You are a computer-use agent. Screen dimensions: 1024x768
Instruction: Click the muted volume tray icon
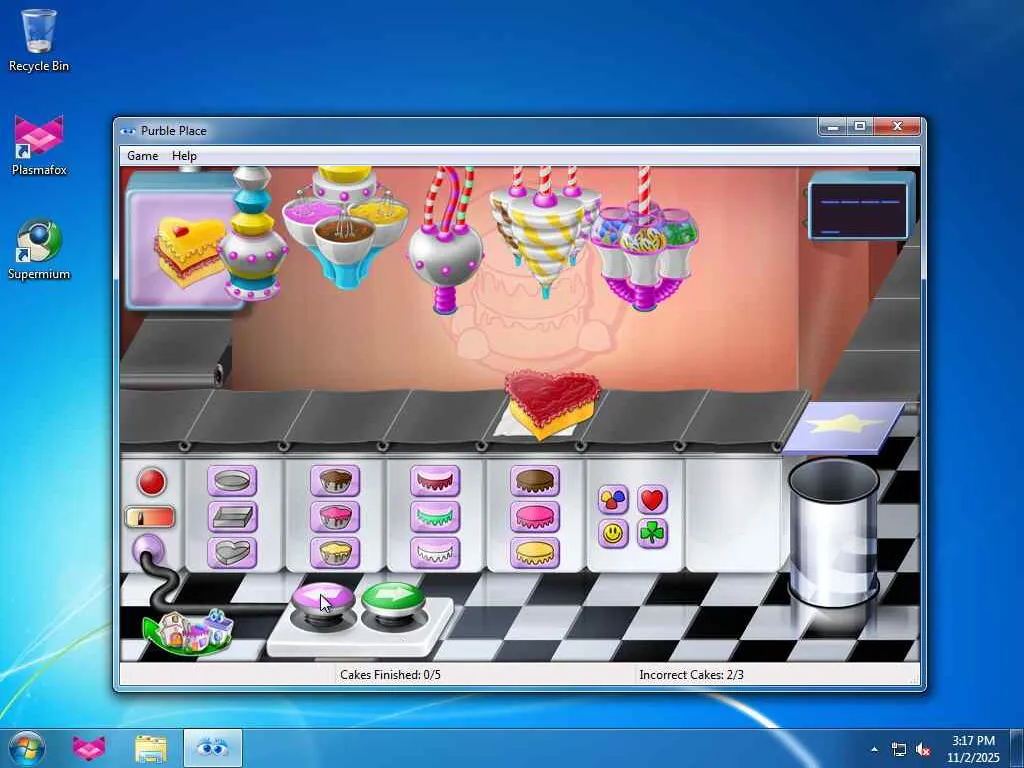point(923,750)
